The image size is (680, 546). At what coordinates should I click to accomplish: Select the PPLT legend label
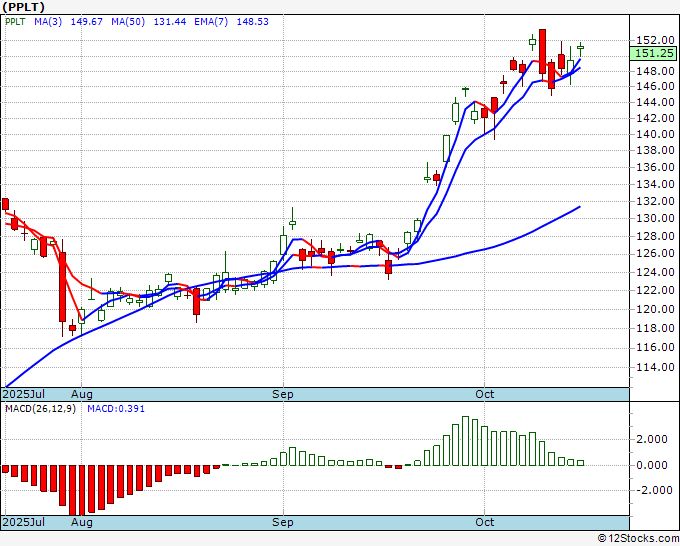(15, 22)
